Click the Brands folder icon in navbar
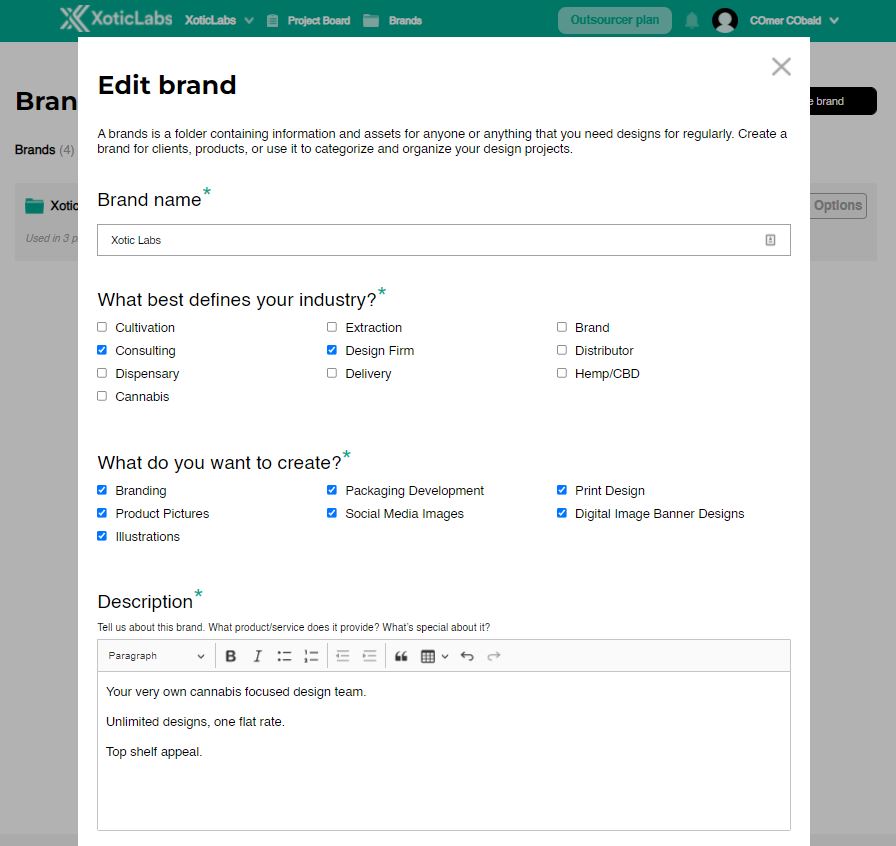The height and width of the screenshot is (846, 896). click(371, 21)
